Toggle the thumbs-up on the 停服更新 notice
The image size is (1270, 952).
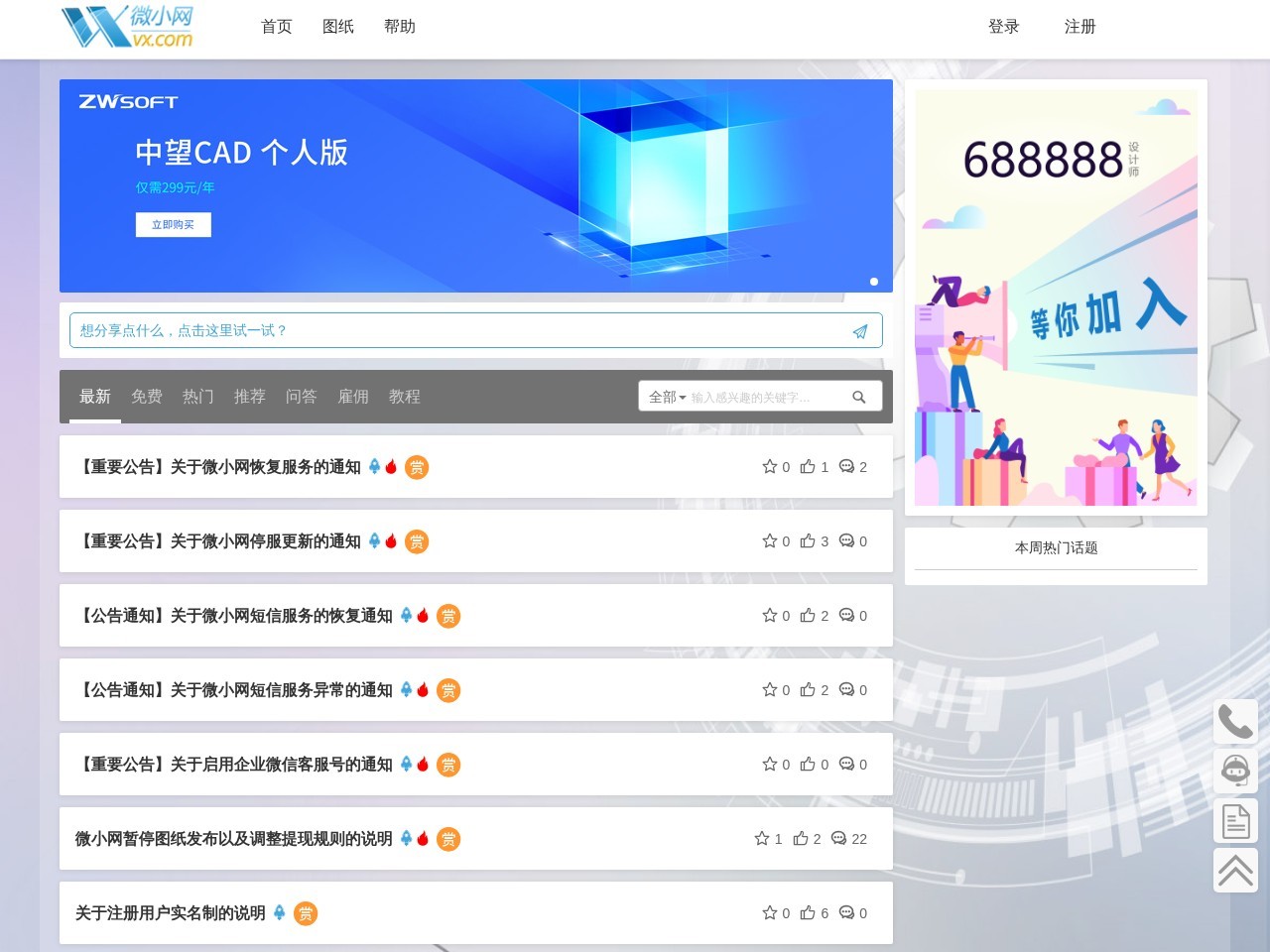click(807, 540)
